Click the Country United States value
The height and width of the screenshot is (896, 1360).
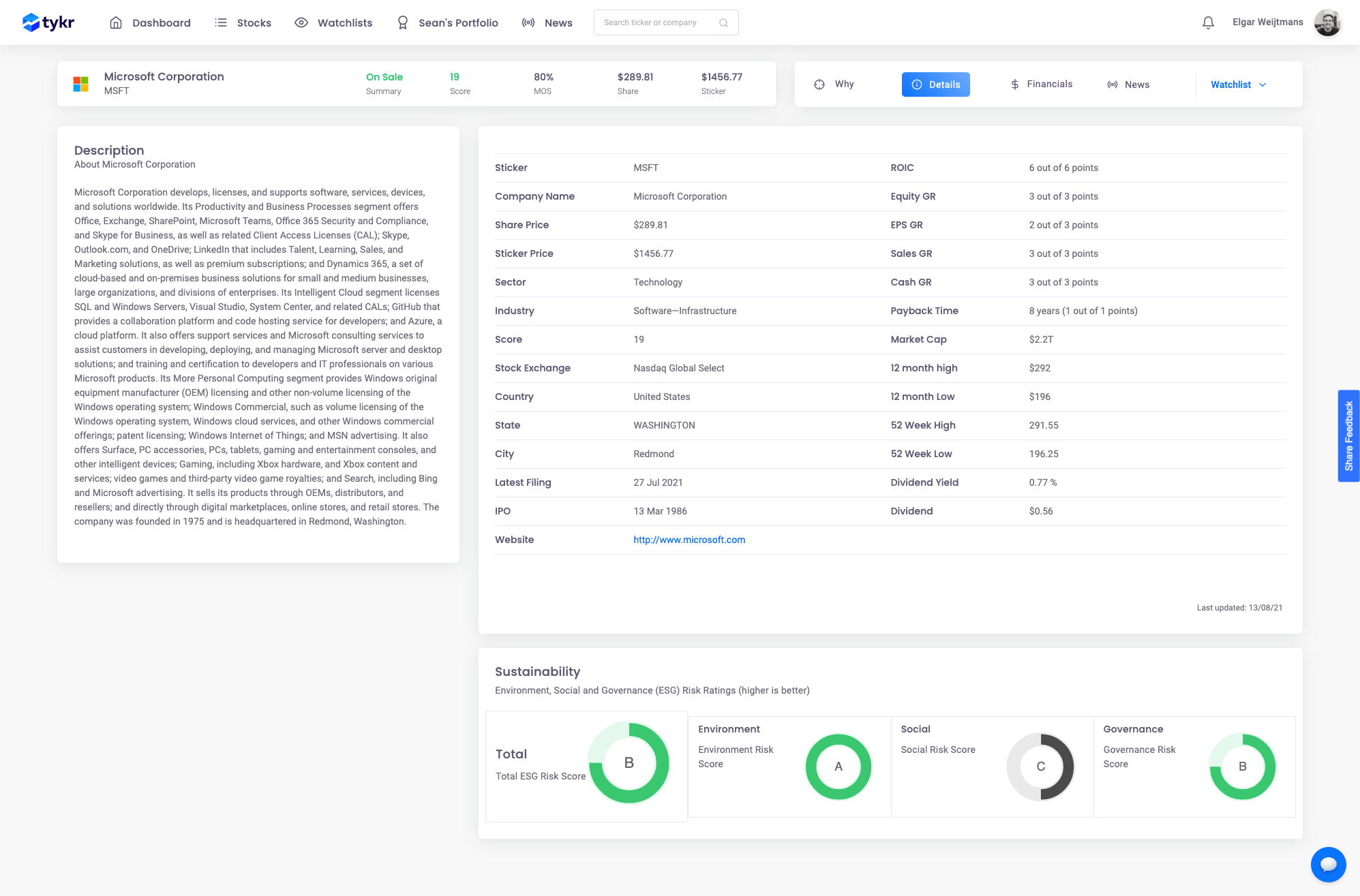pyautogui.click(x=661, y=397)
